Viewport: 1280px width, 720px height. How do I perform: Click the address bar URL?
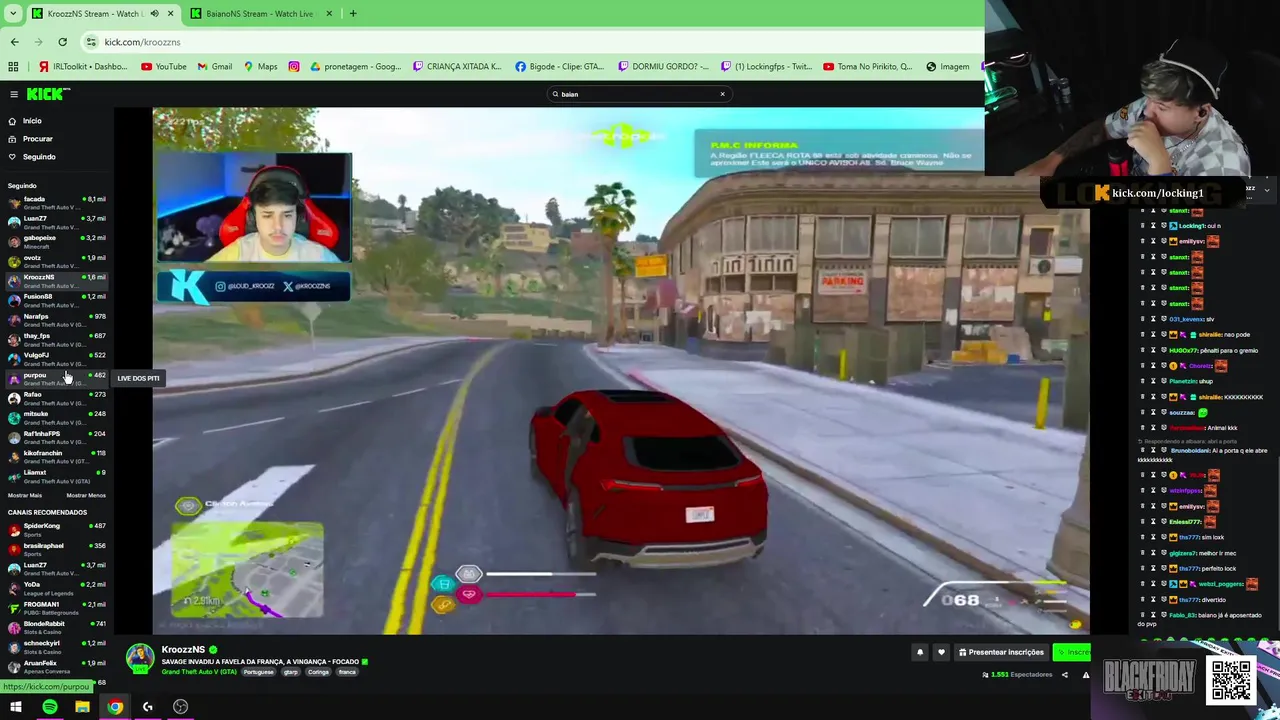[142, 42]
